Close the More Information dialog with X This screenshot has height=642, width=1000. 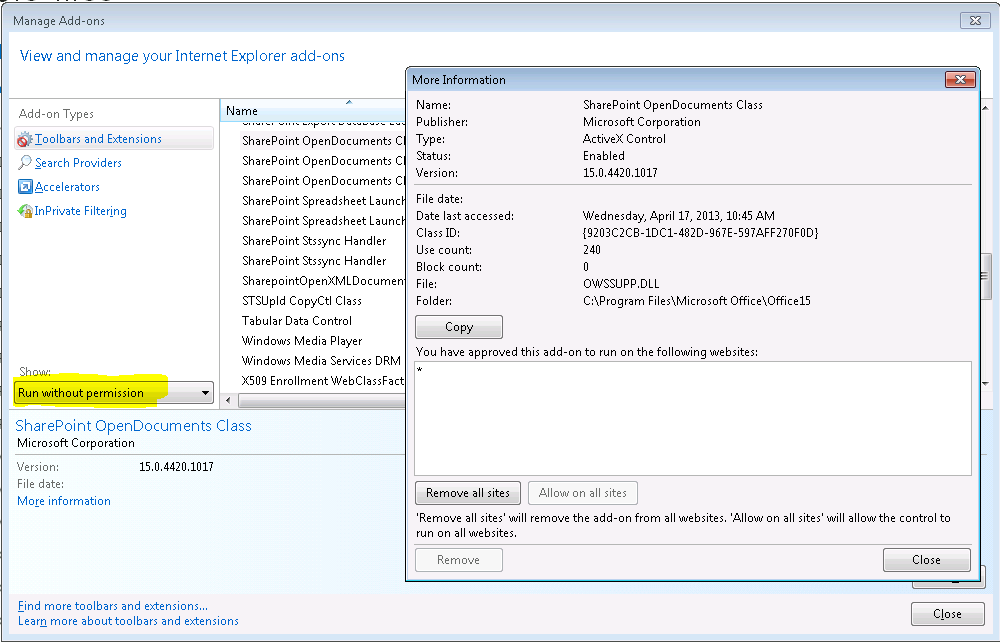[x=960, y=80]
